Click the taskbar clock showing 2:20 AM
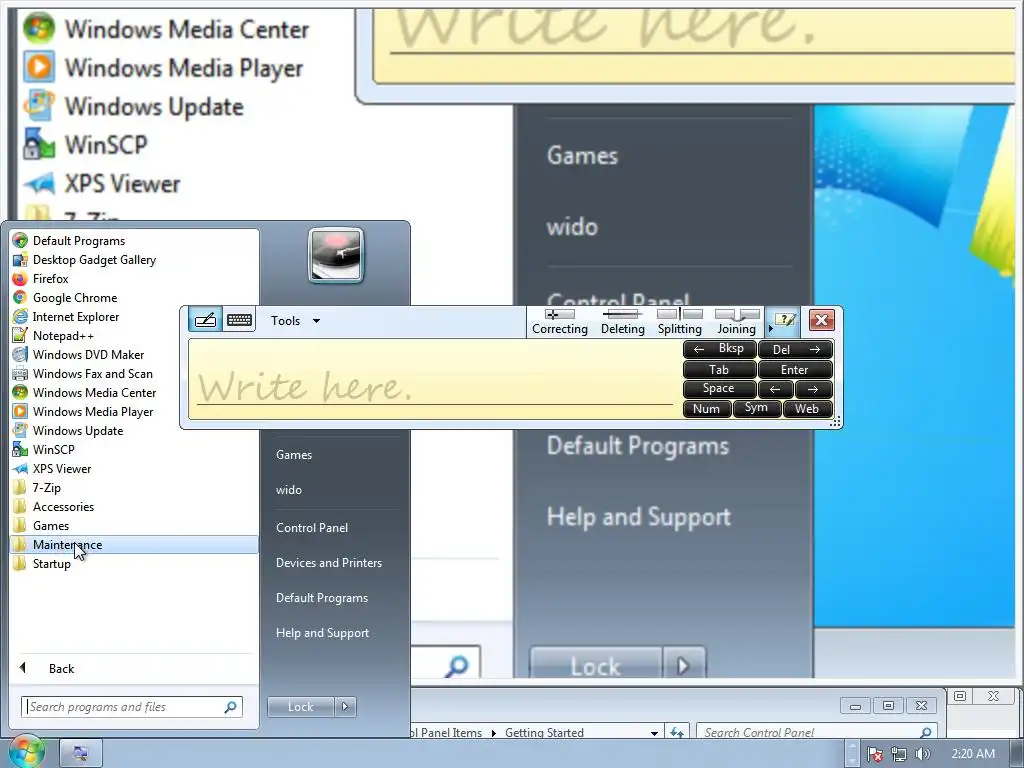Screen dimensions: 1024x768 pyautogui.click(x=973, y=754)
